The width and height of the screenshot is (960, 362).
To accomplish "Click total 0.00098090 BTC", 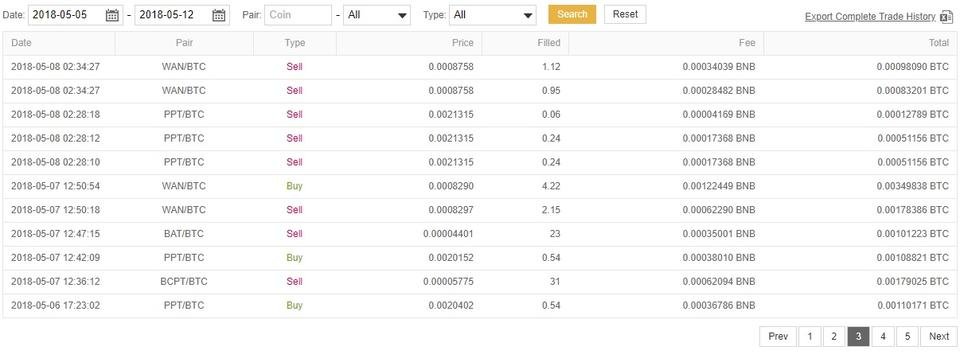I will tap(912, 67).
